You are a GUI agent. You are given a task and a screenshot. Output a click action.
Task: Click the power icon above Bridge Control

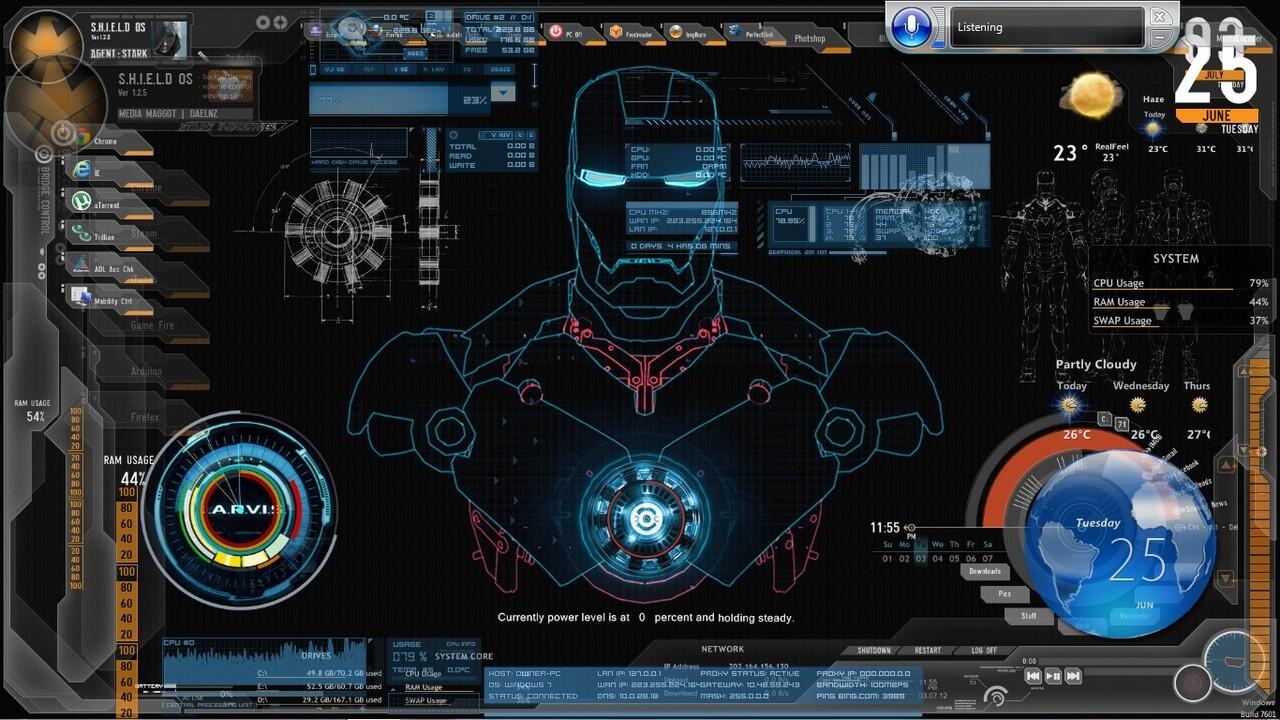pos(62,132)
